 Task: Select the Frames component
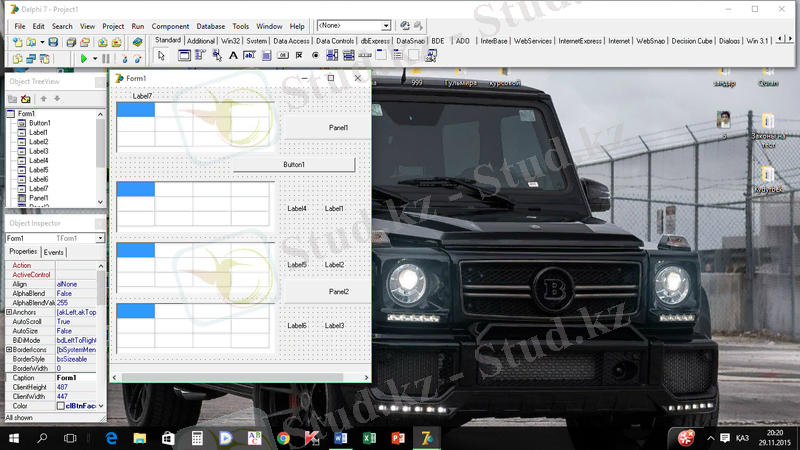coord(184,56)
